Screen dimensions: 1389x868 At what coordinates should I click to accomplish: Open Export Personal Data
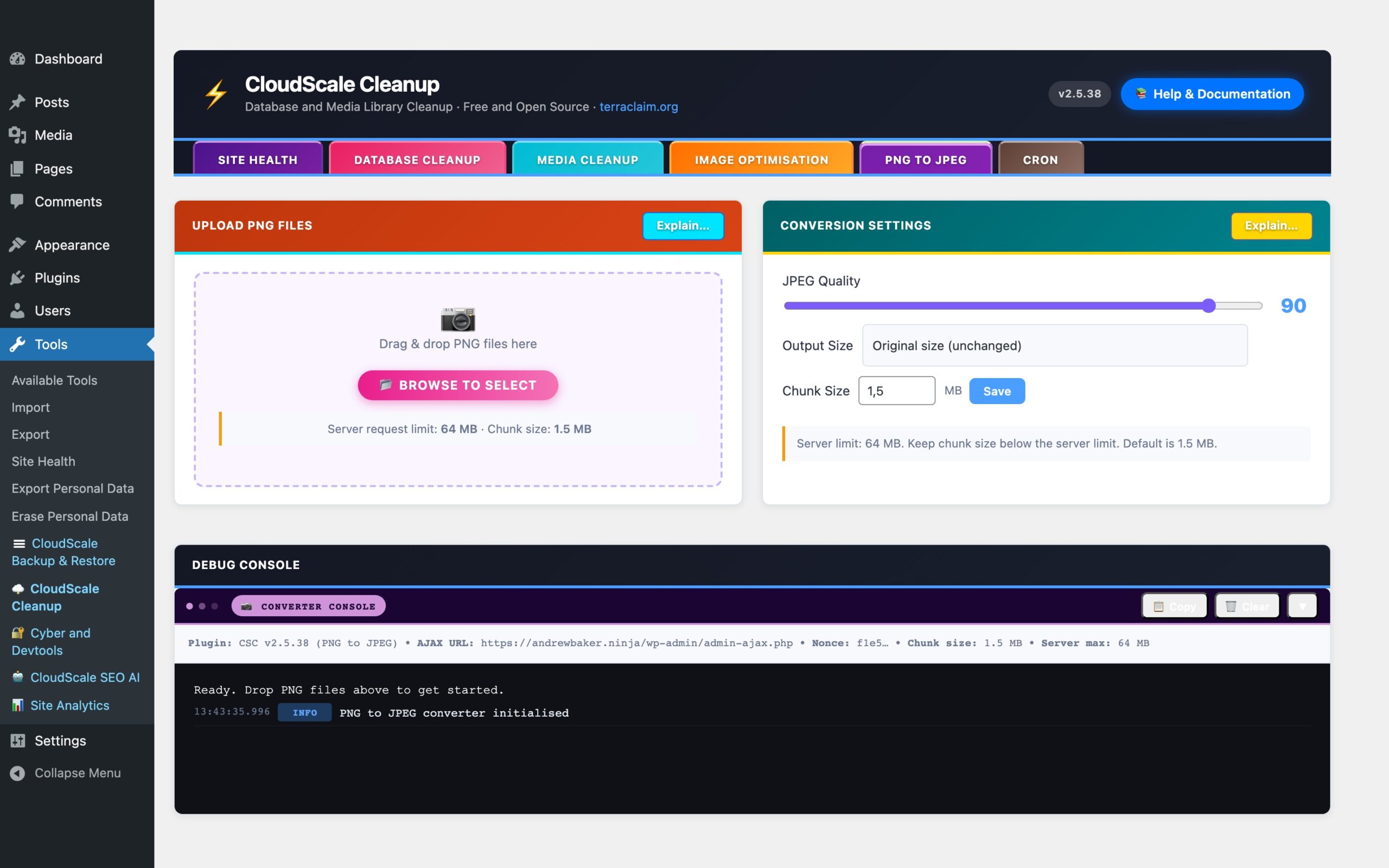(x=72, y=488)
